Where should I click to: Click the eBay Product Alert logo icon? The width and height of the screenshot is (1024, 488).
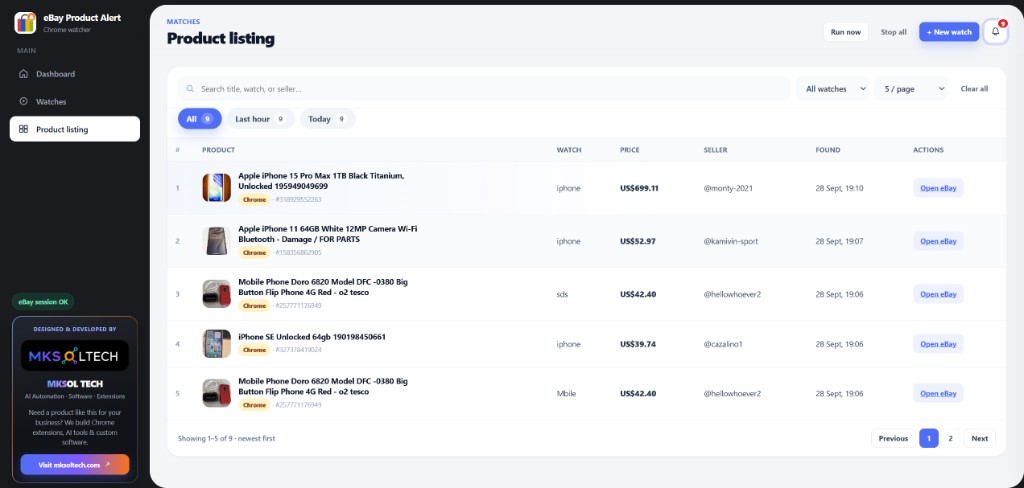pos(25,23)
